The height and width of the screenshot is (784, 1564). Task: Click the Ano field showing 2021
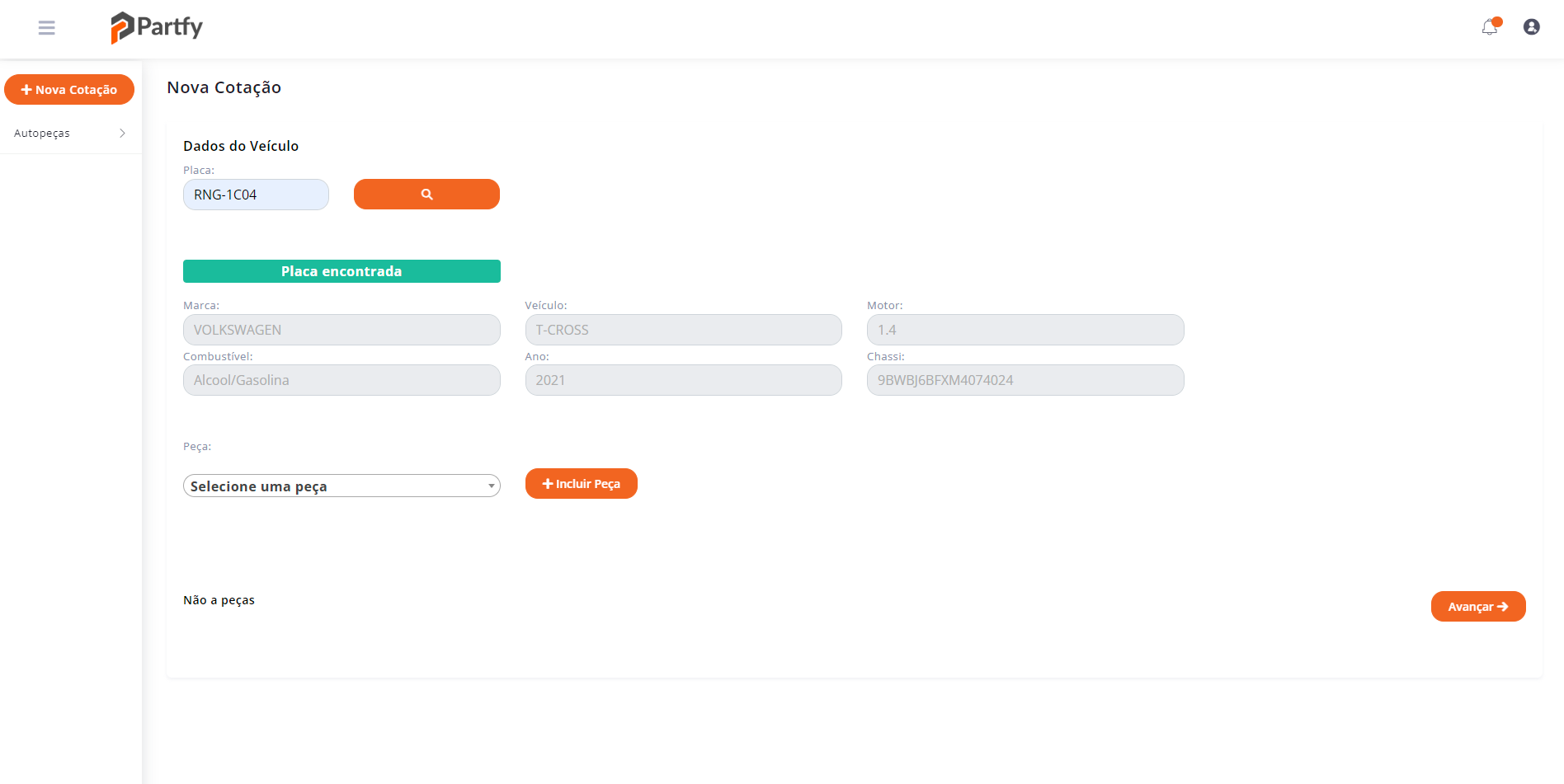[x=683, y=380]
